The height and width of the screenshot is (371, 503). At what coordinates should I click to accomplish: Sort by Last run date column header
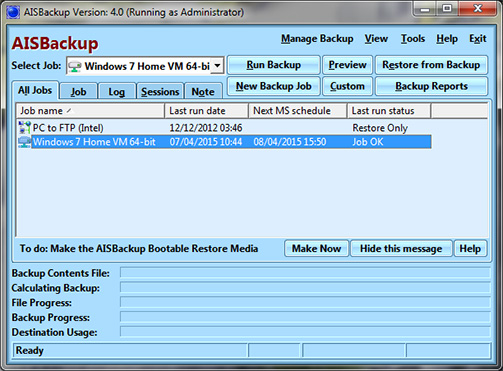click(x=207, y=111)
